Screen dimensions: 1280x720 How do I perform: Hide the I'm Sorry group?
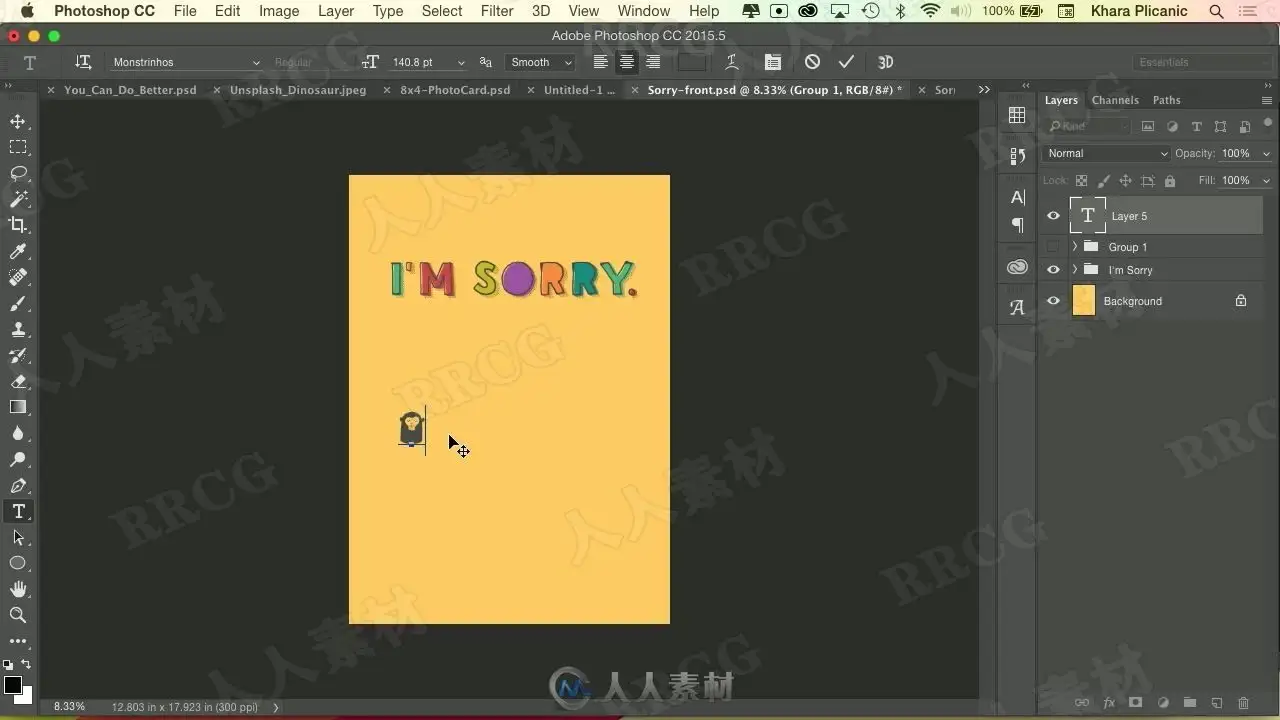(1053, 270)
